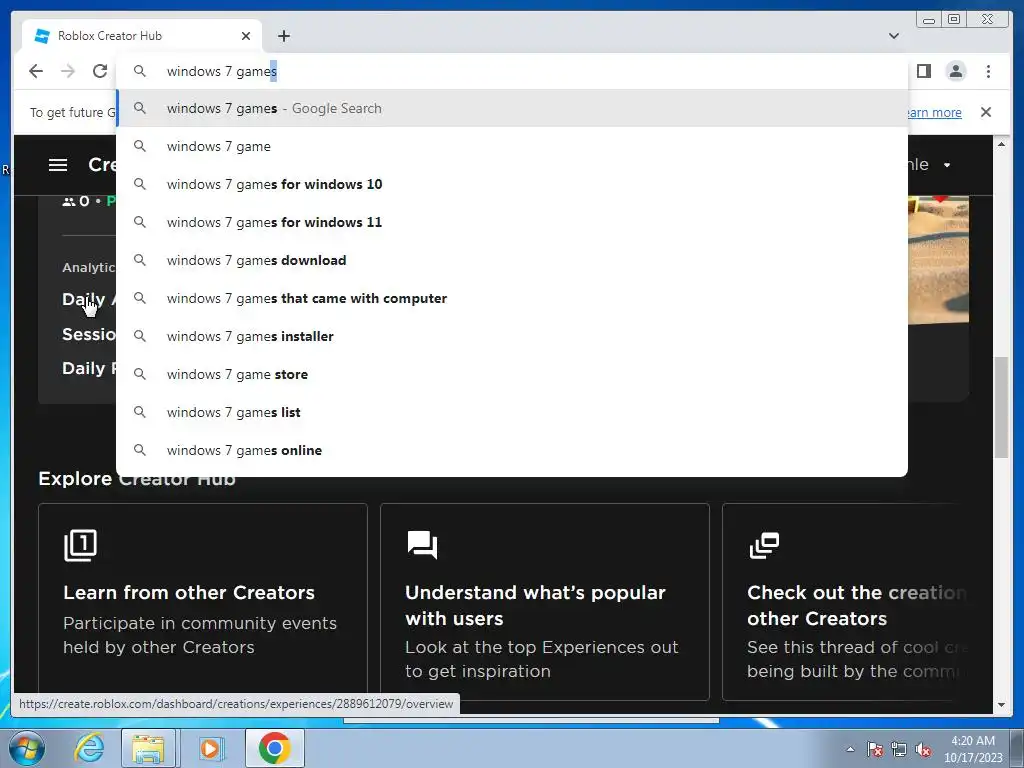Select 'windows 7 games download' suggestion
This screenshot has width=1024, height=768.
511,260
